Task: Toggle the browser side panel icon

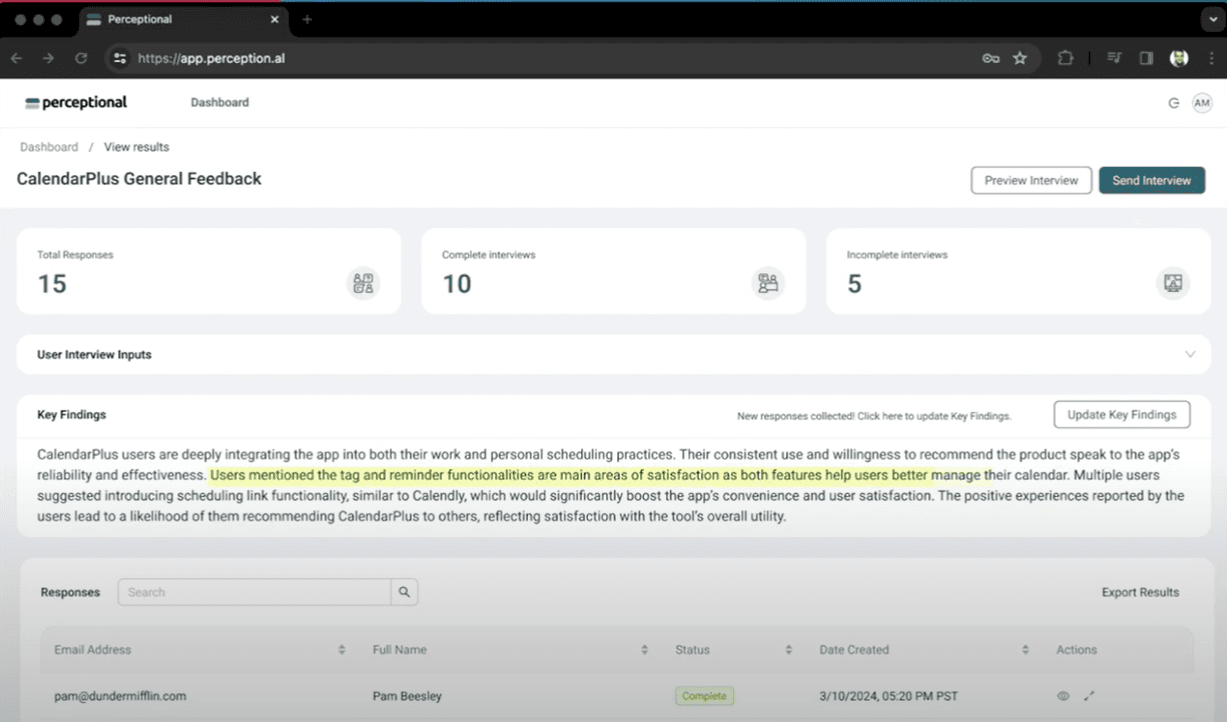Action: click(x=1146, y=59)
